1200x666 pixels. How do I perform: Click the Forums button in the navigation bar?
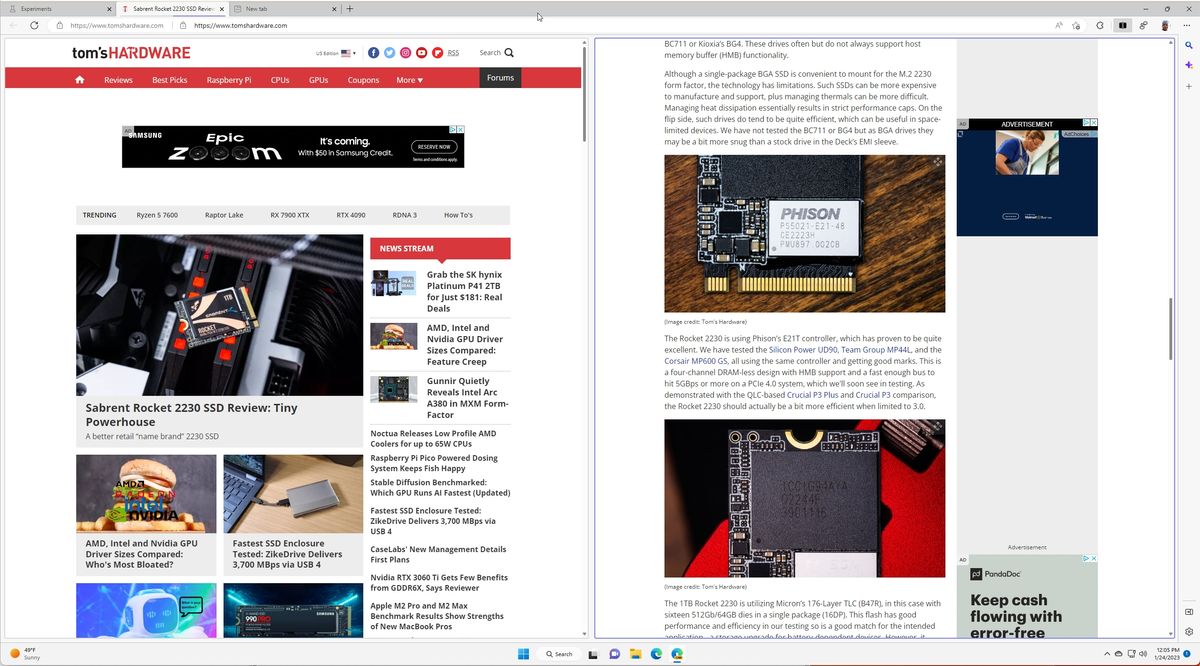pyautogui.click(x=500, y=77)
